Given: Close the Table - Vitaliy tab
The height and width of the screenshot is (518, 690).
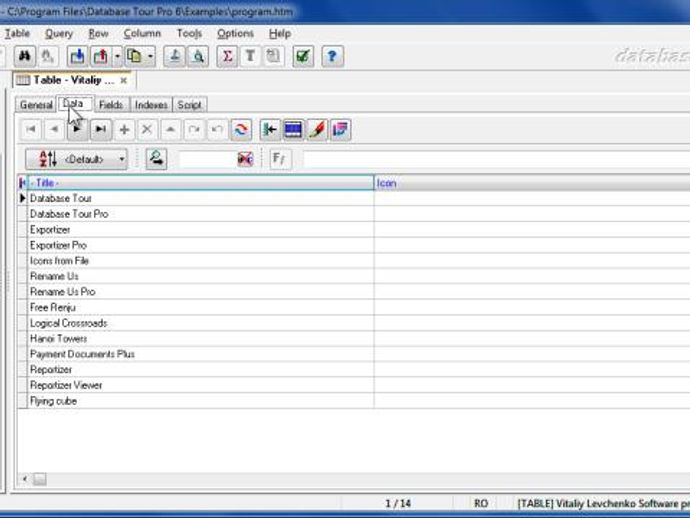Looking at the screenshot, I should [x=124, y=80].
